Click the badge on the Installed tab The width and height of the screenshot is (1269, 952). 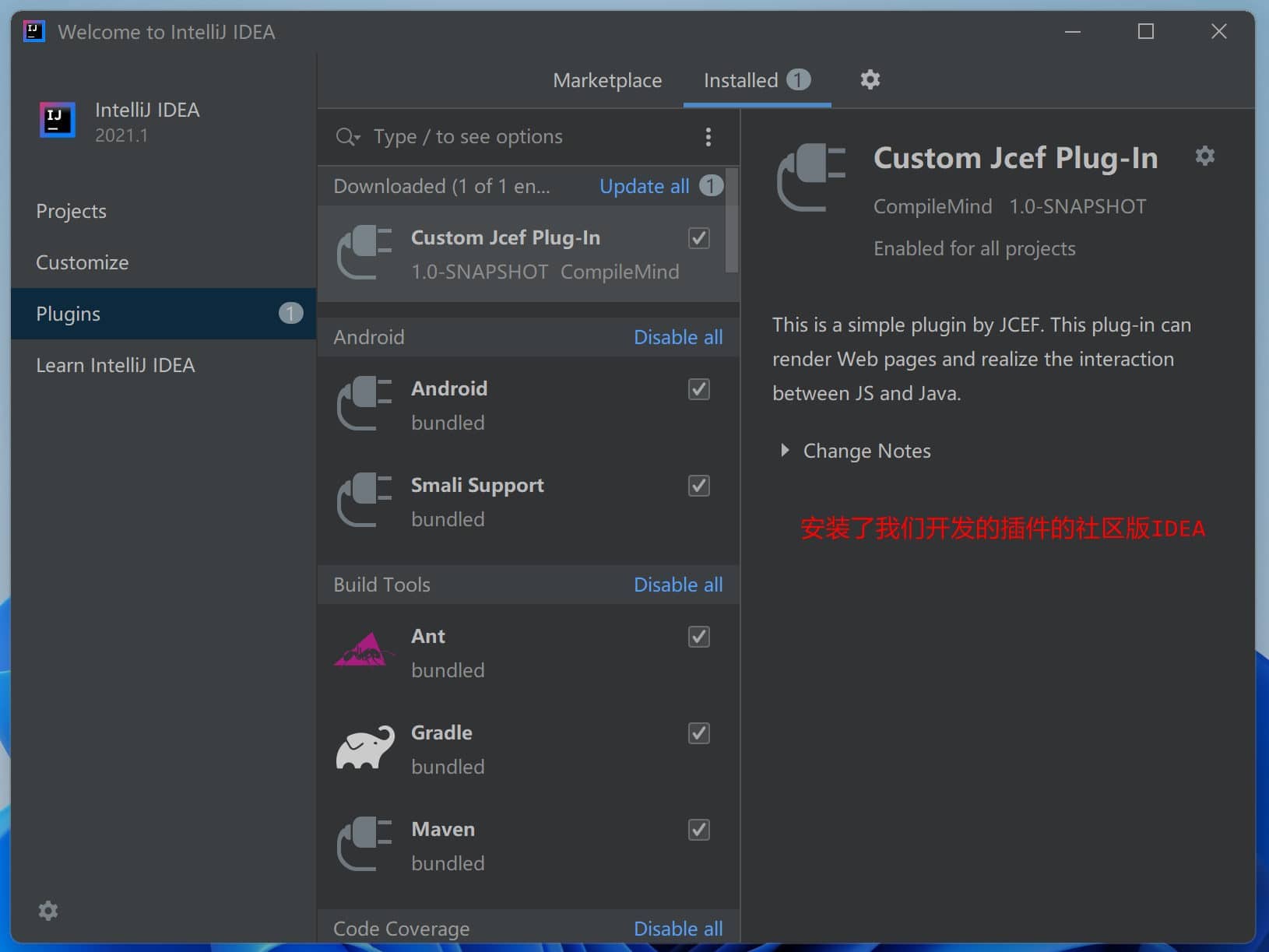click(798, 79)
